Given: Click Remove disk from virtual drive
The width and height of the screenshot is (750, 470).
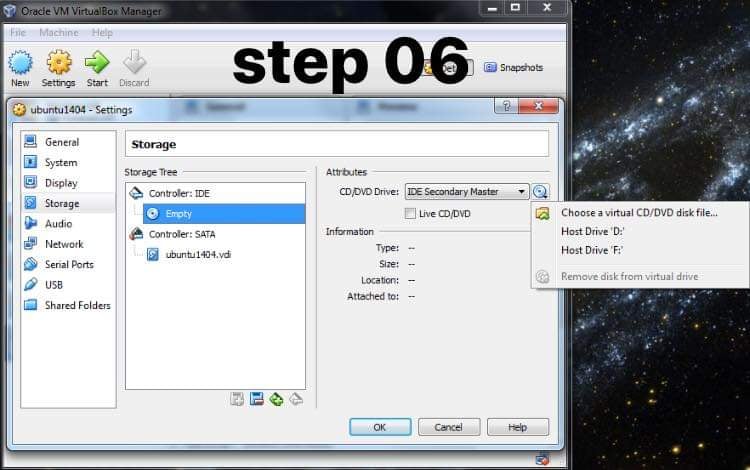Looking at the screenshot, I should click(x=640, y=276).
